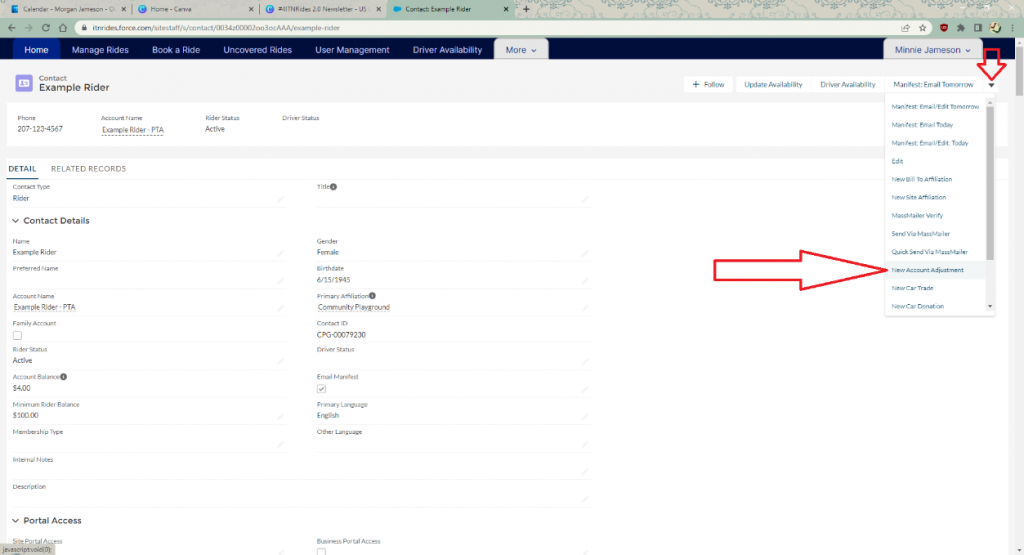Click the browser reload page icon

[44, 28]
